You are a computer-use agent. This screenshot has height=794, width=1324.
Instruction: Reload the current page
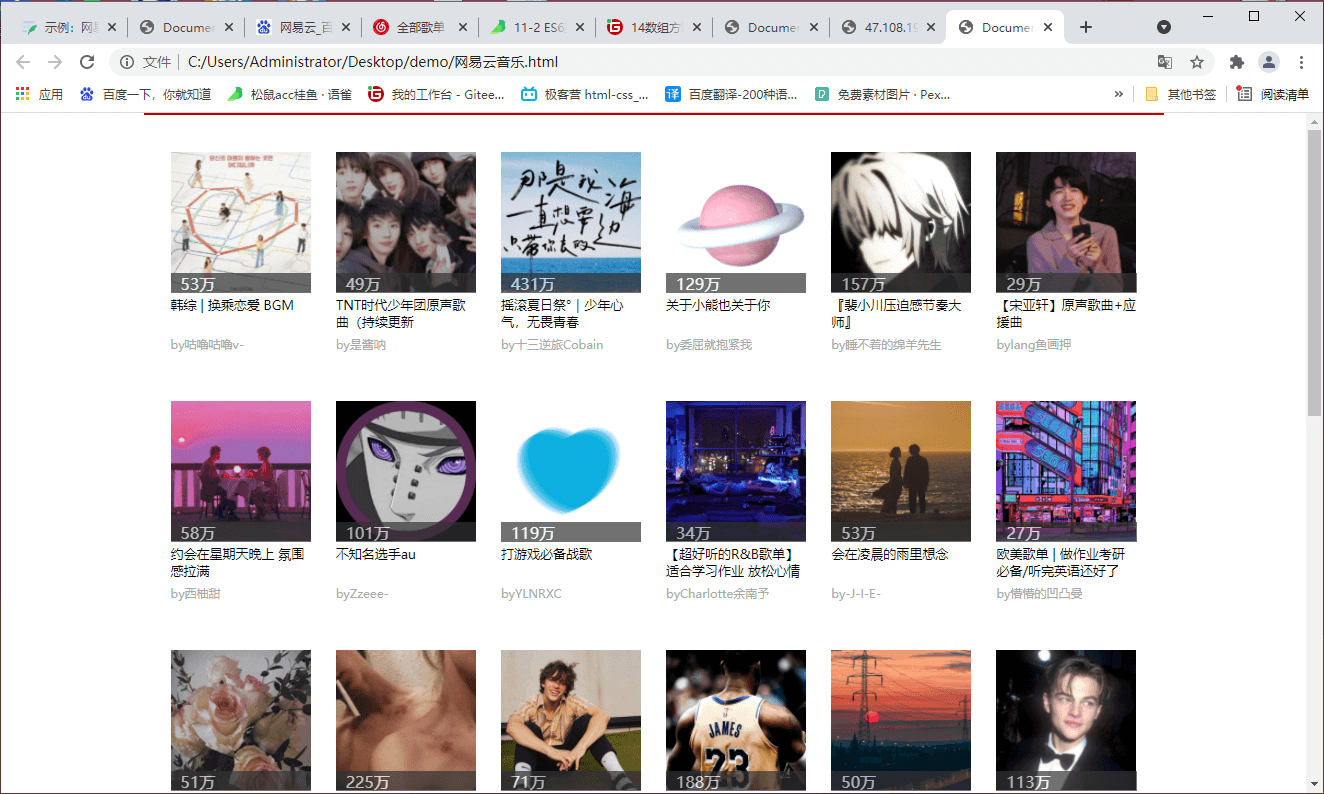[87, 62]
